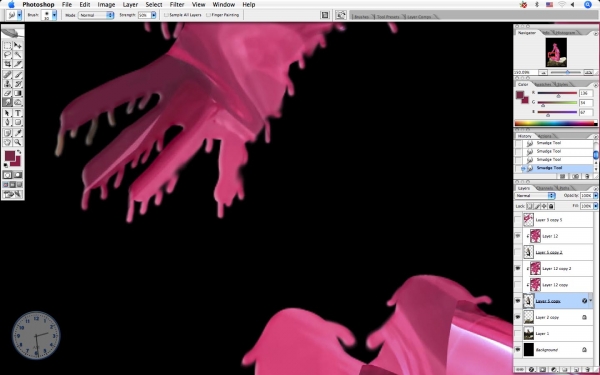The image size is (600, 375).
Task: Select the Magic Wand tool
Action: tap(18, 55)
